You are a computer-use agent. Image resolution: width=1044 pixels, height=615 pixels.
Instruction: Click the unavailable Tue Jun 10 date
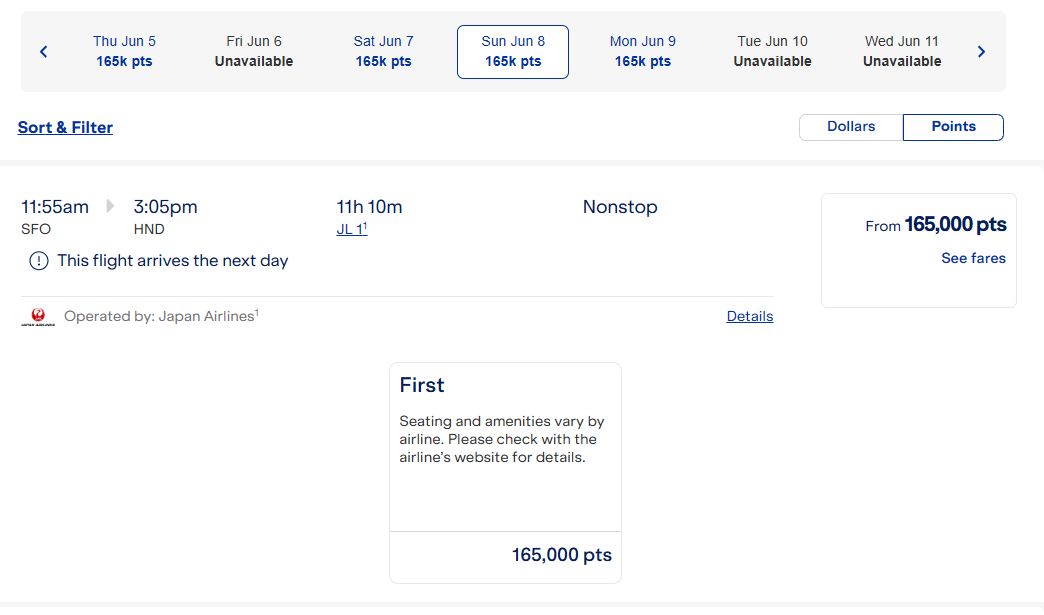pyautogui.click(x=772, y=52)
